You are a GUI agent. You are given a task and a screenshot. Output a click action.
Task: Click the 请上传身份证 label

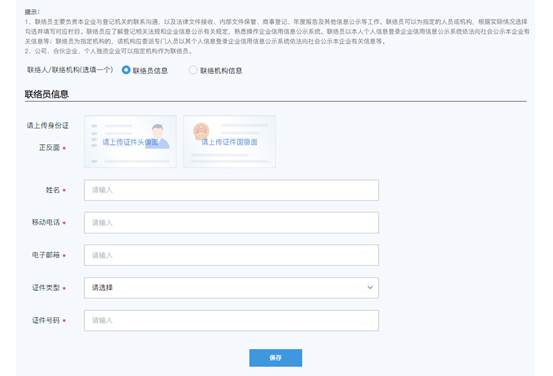[48, 125]
